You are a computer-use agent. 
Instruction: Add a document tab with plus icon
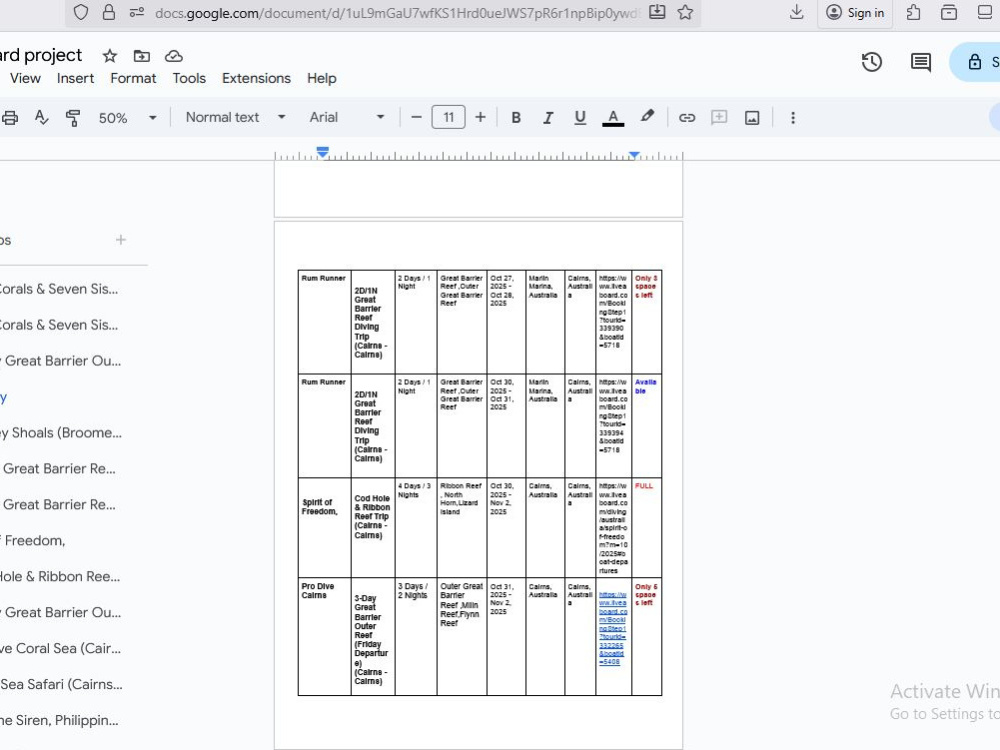[x=121, y=240]
